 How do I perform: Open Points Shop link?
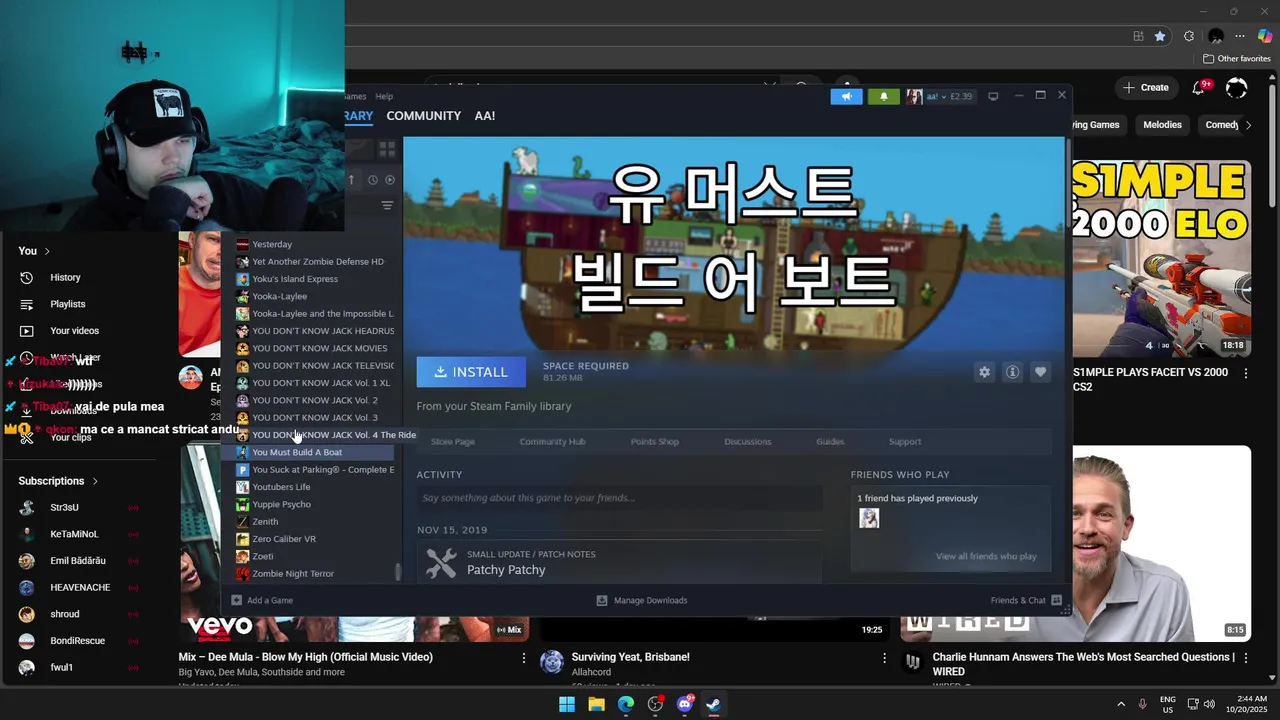(654, 441)
